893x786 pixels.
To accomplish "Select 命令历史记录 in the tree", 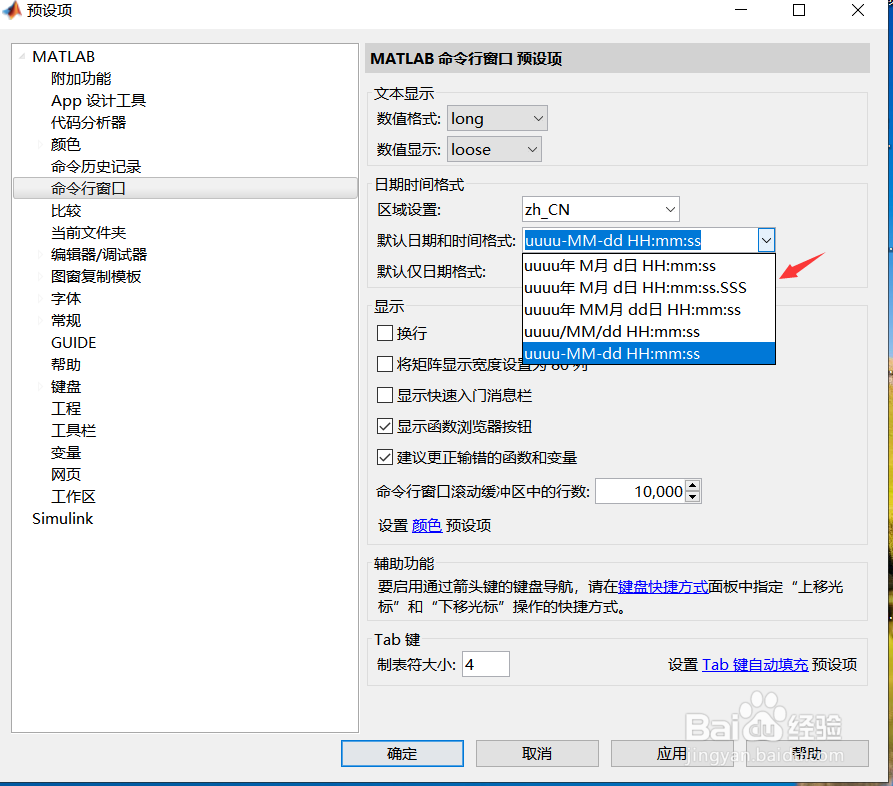I will click(96, 167).
